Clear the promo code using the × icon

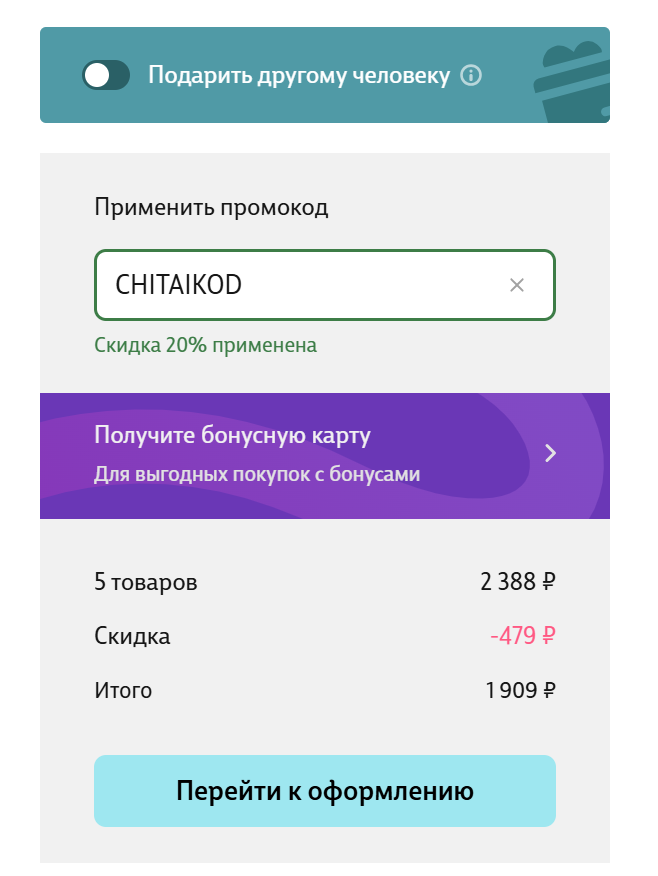pos(517,285)
